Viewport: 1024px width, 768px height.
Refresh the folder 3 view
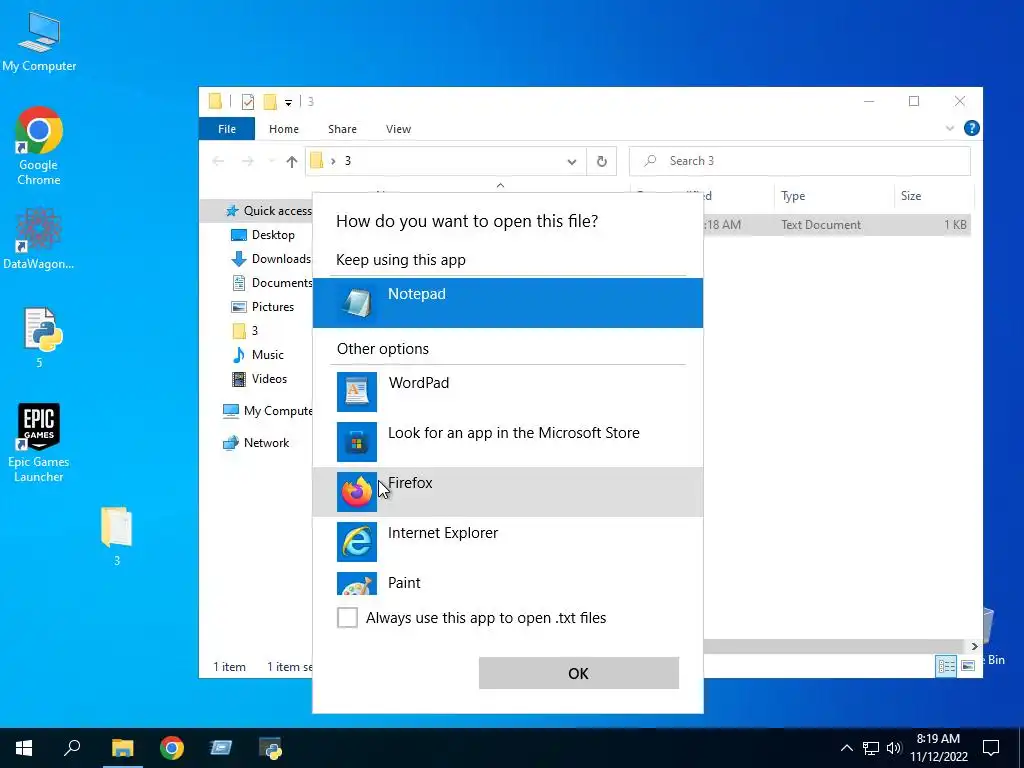tap(601, 161)
